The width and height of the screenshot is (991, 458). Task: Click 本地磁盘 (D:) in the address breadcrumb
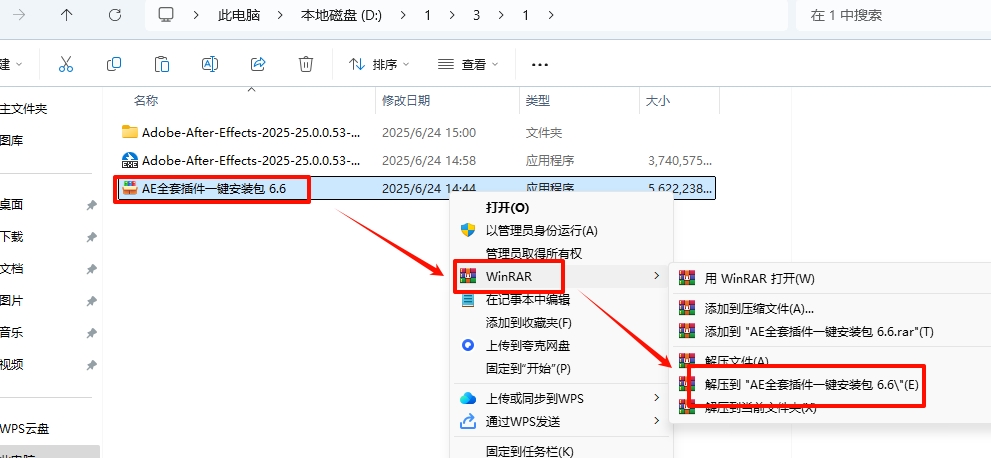(x=341, y=15)
